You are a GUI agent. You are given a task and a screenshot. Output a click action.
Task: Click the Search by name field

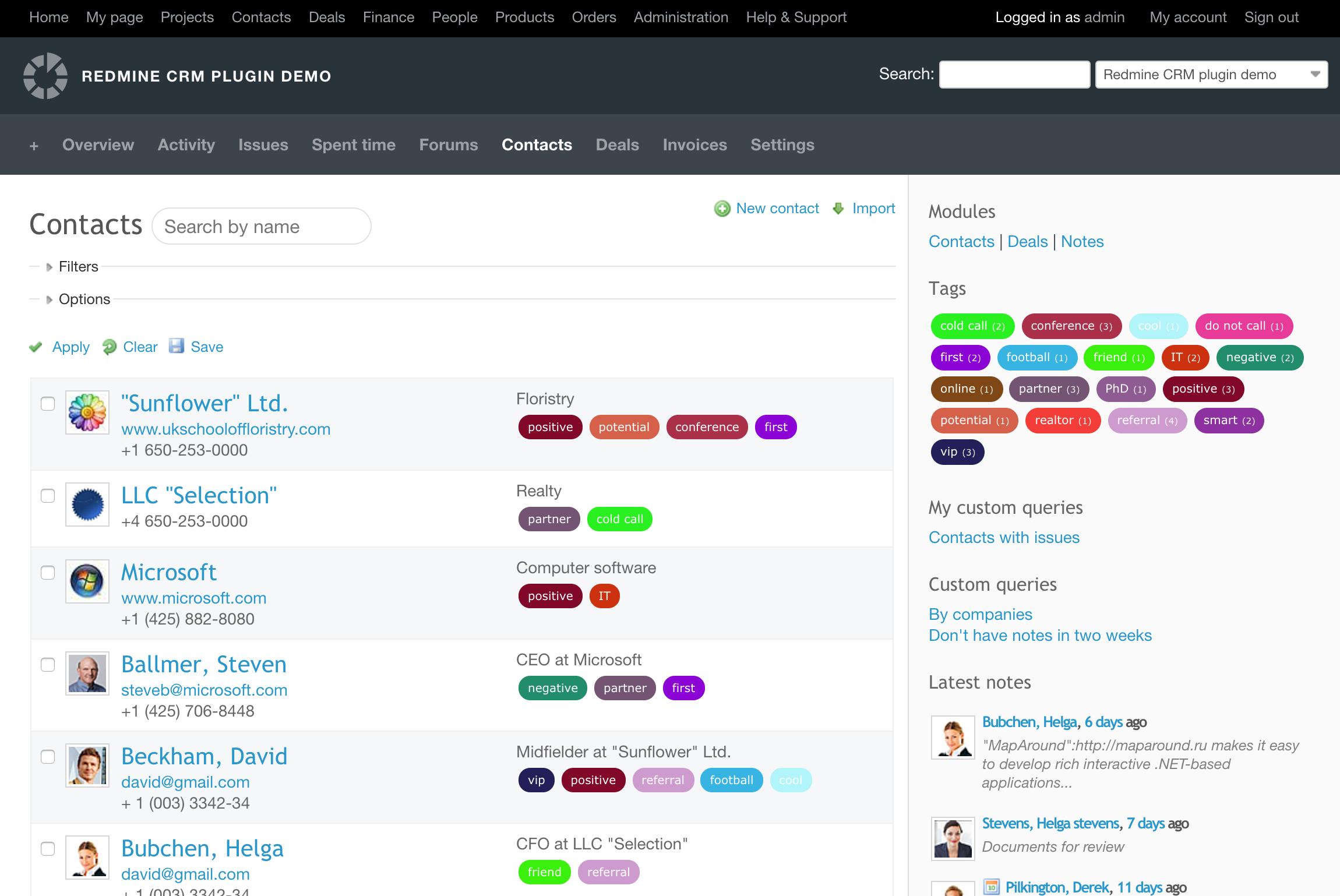click(262, 227)
